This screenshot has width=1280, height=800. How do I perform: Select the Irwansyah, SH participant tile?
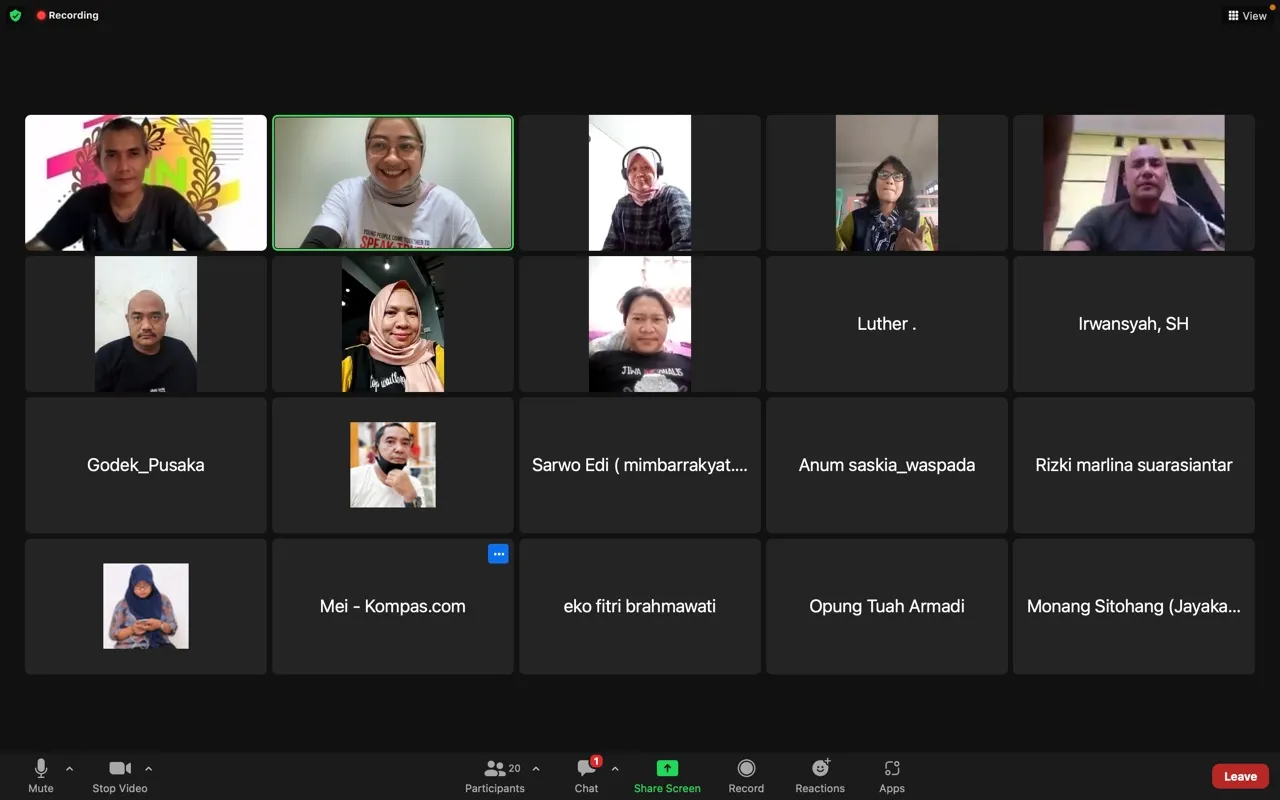(1134, 323)
